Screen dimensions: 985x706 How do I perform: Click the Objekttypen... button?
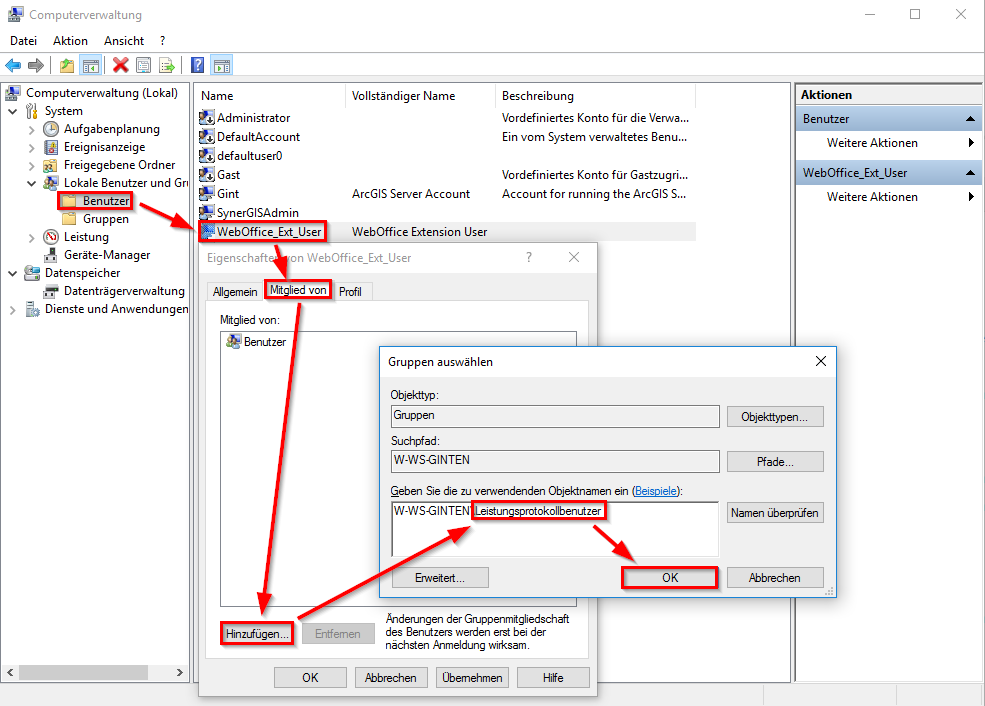pyautogui.click(x=775, y=416)
